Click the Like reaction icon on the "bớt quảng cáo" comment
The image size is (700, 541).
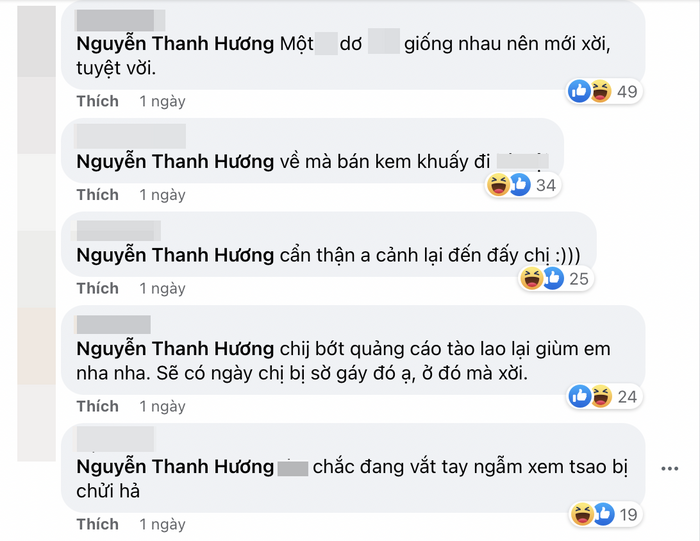[x=579, y=397]
